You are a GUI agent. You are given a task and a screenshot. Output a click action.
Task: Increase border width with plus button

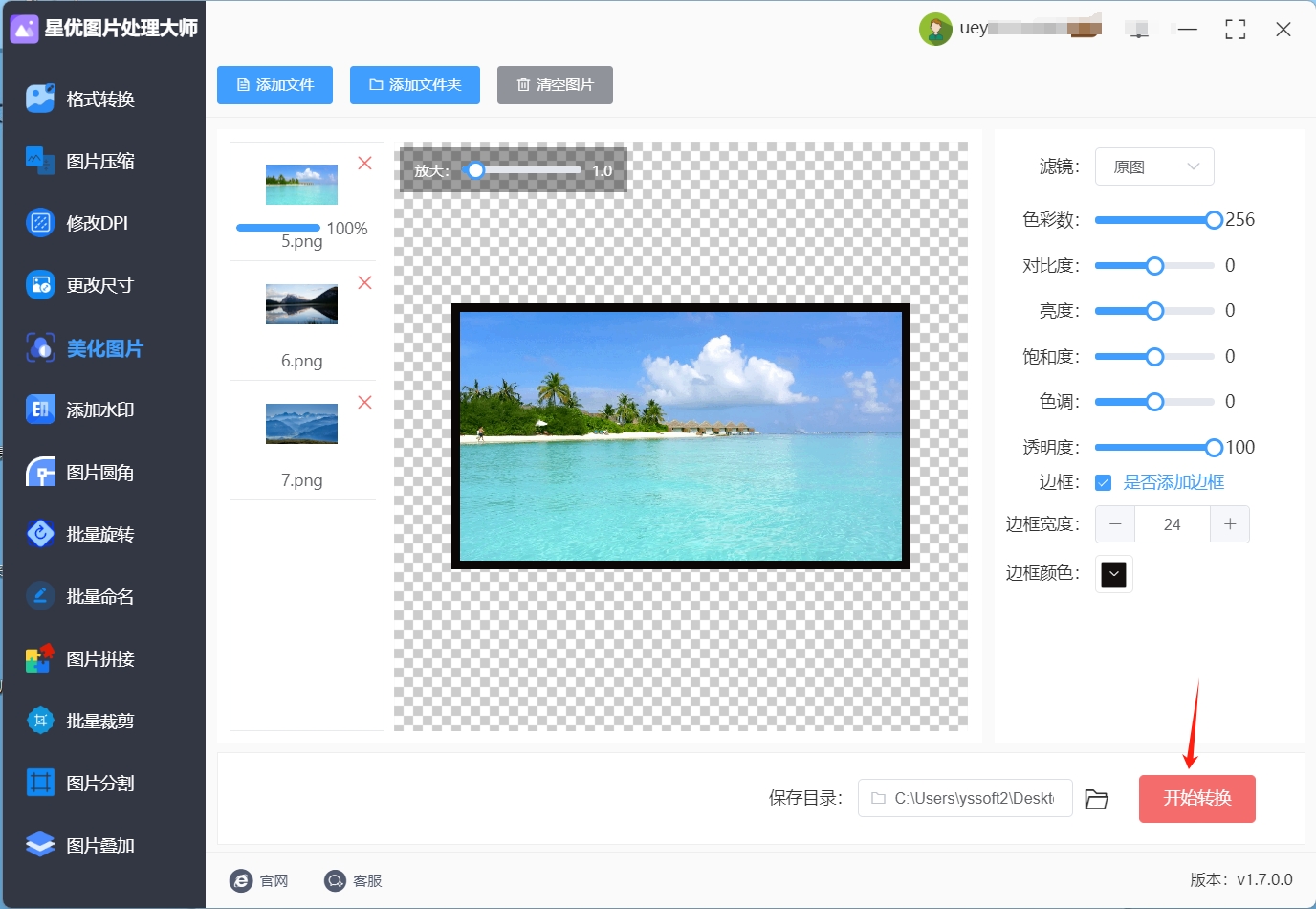(x=1230, y=524)
